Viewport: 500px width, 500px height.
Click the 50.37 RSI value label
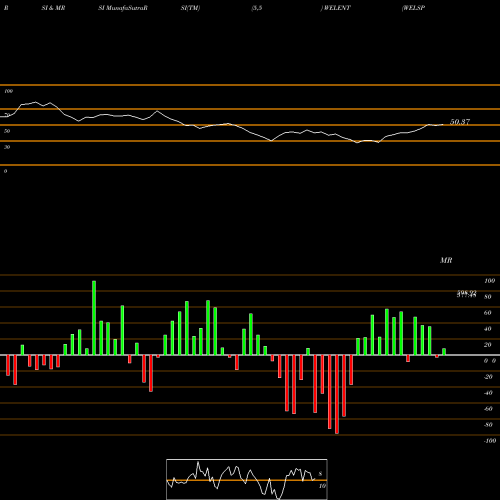(460, 122)
